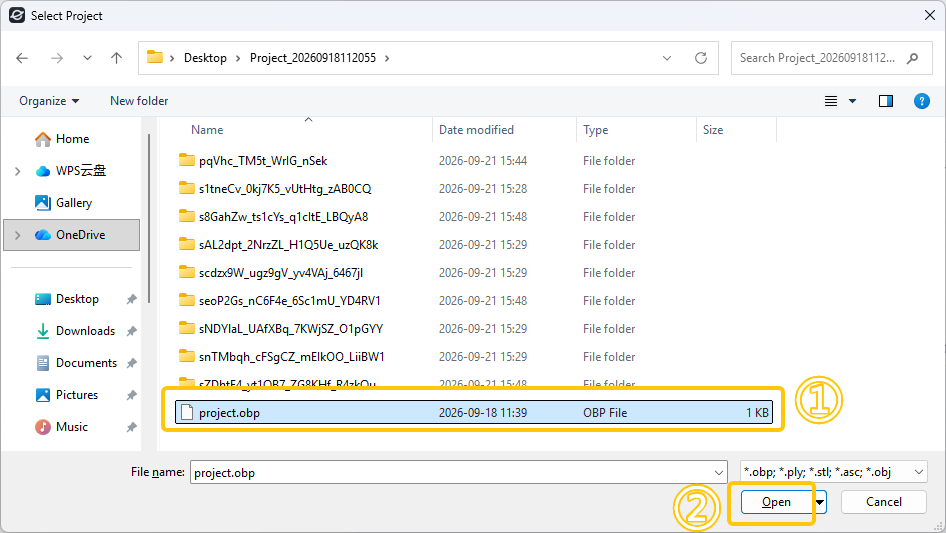Select folder s8GahZw_ts1cYs_q1cltE_LBQyA8
The height and width of the screenshot is (533, 946).
283,217
